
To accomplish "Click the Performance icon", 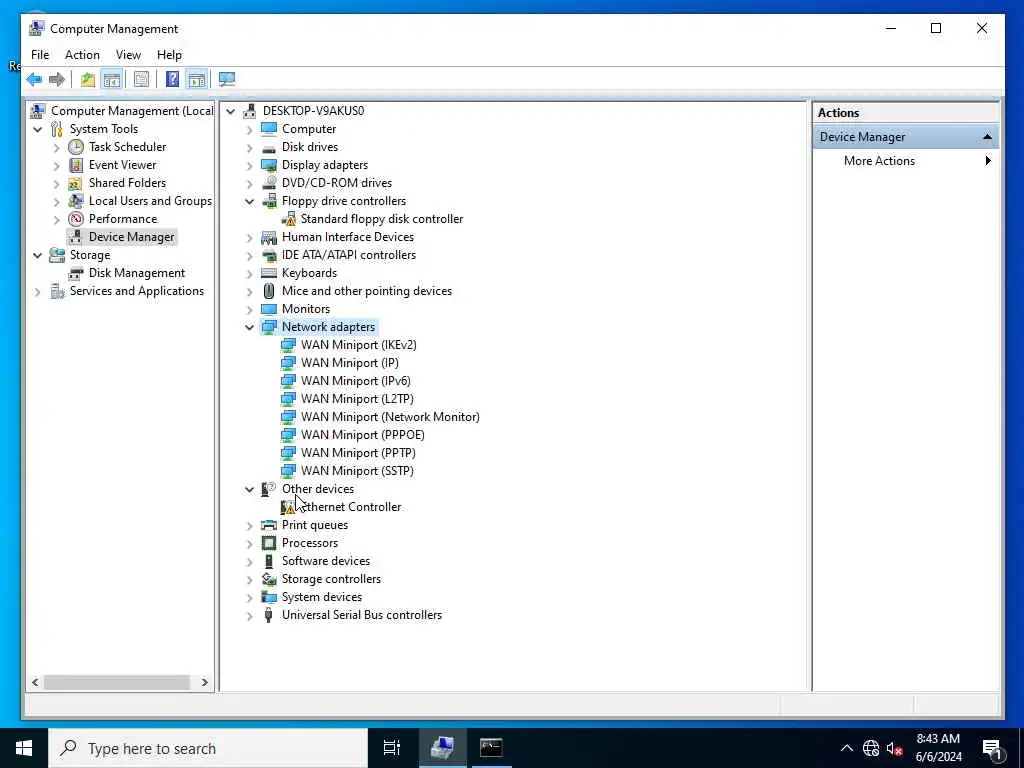I will click(x=76, y=219).
